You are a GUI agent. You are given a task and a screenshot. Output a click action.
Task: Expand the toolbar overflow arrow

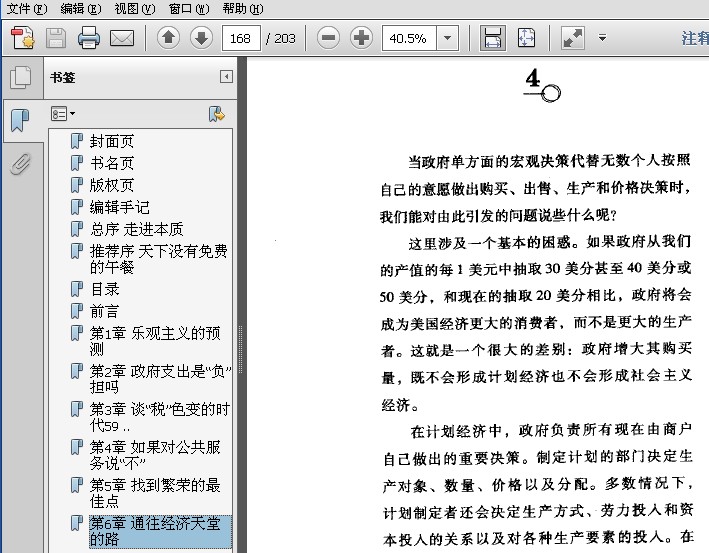coord(602,39)
